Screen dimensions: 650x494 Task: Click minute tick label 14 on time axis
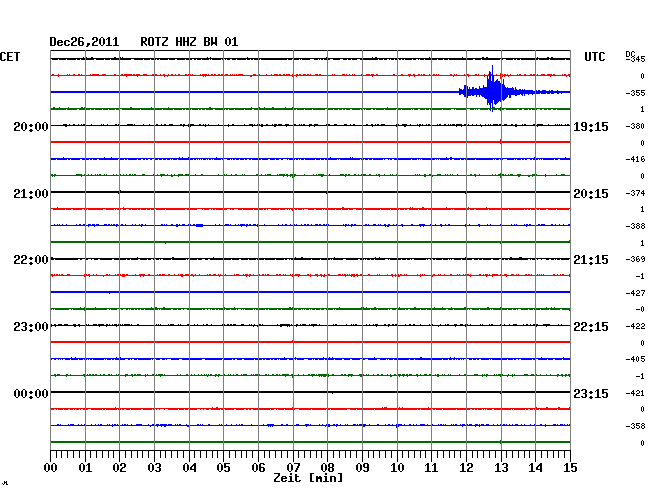pos(535,468)
